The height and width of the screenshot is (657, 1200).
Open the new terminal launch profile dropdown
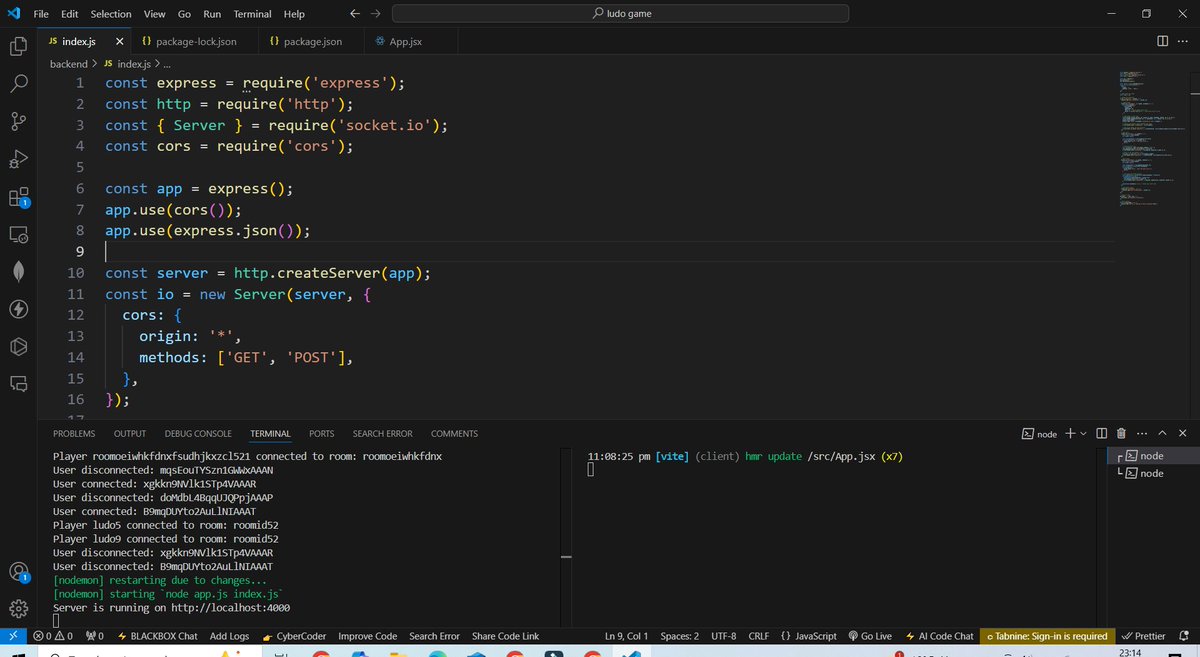1083,433
